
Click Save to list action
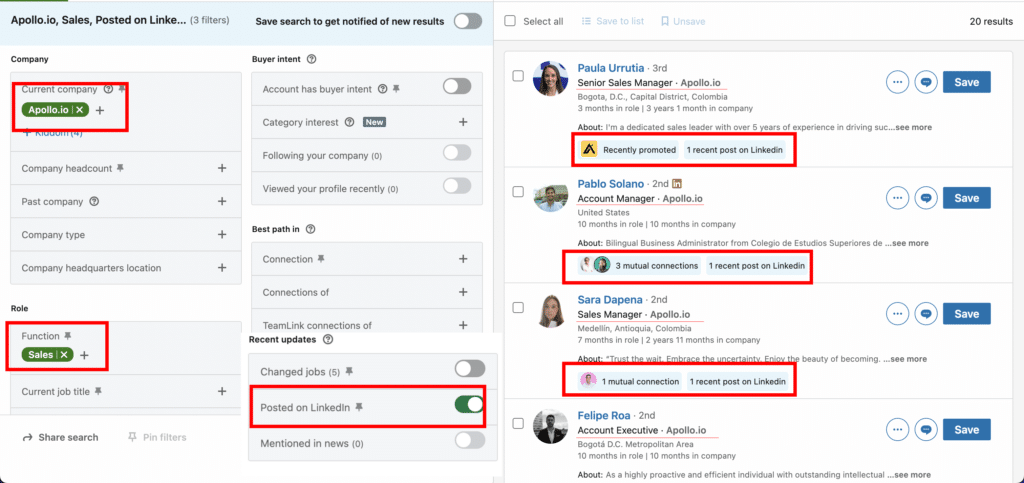pos(613,22)
